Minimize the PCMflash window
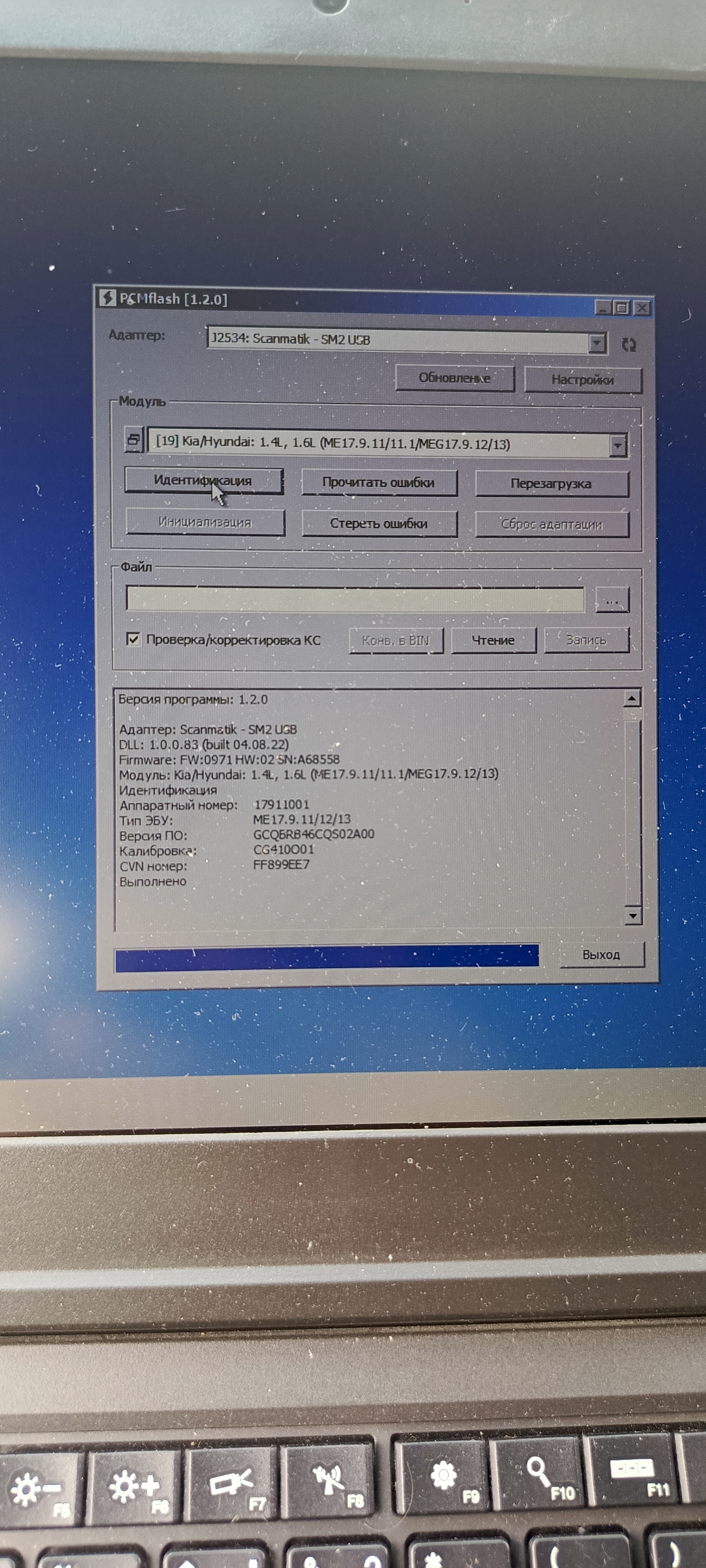The image size is (706, 1568). (603, 307)
